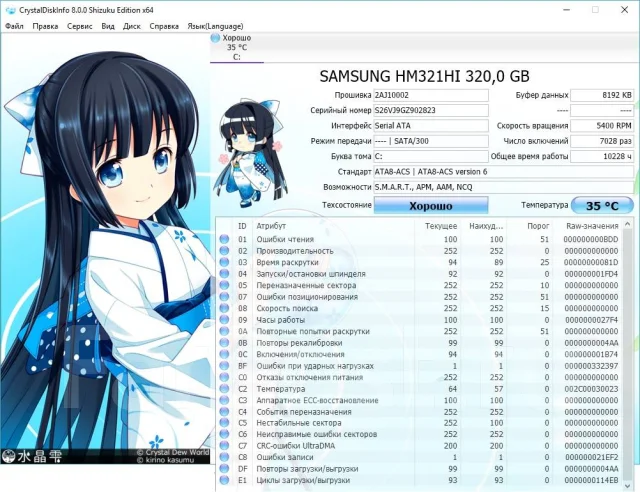Click the raw value 002C00030023
This screenshot has height=492, width=640.
(591, 389)
